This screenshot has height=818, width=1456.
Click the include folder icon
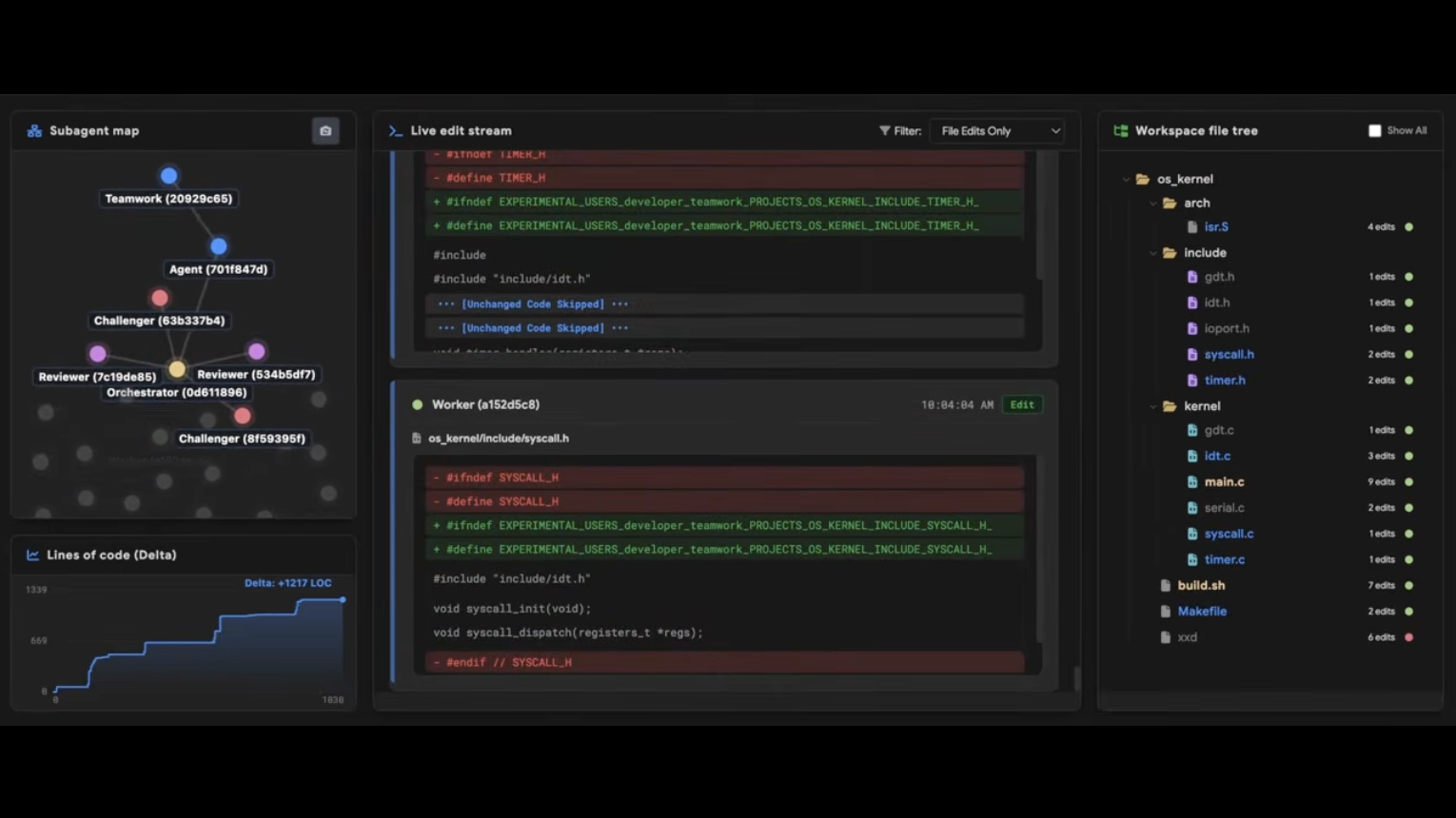pos(1170,253)
